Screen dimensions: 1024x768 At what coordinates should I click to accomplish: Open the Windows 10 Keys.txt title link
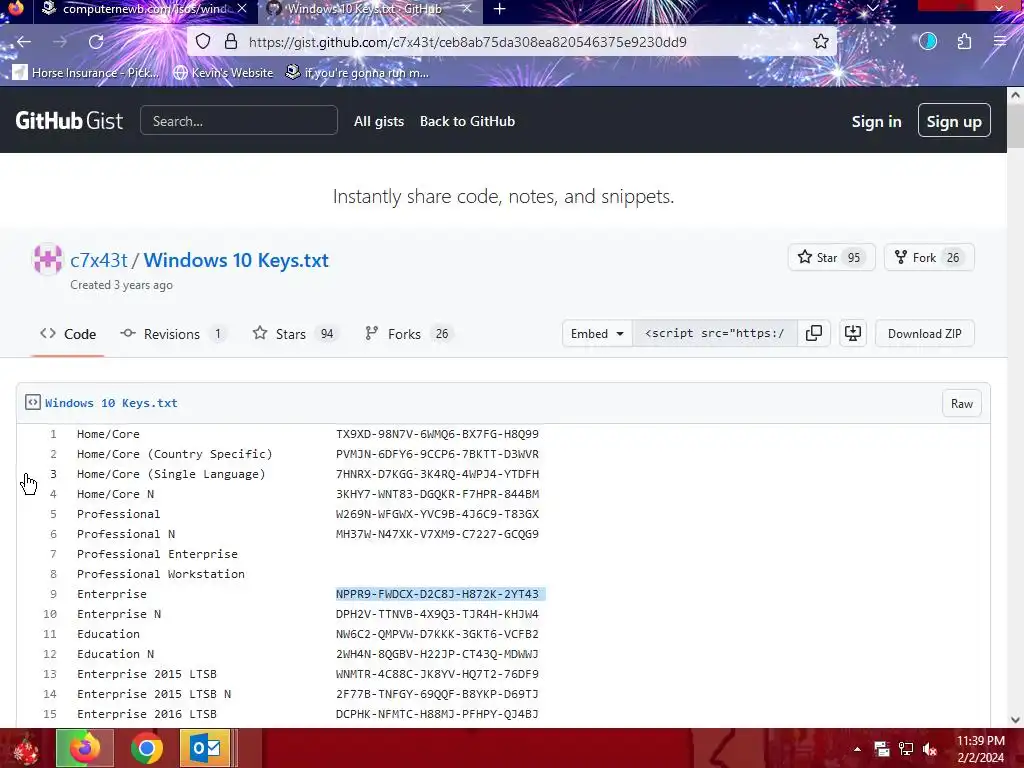coord(236,260)
